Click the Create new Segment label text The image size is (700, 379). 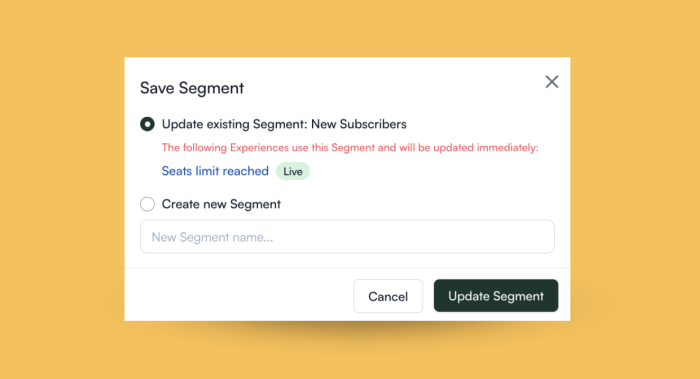pos(221,204)
